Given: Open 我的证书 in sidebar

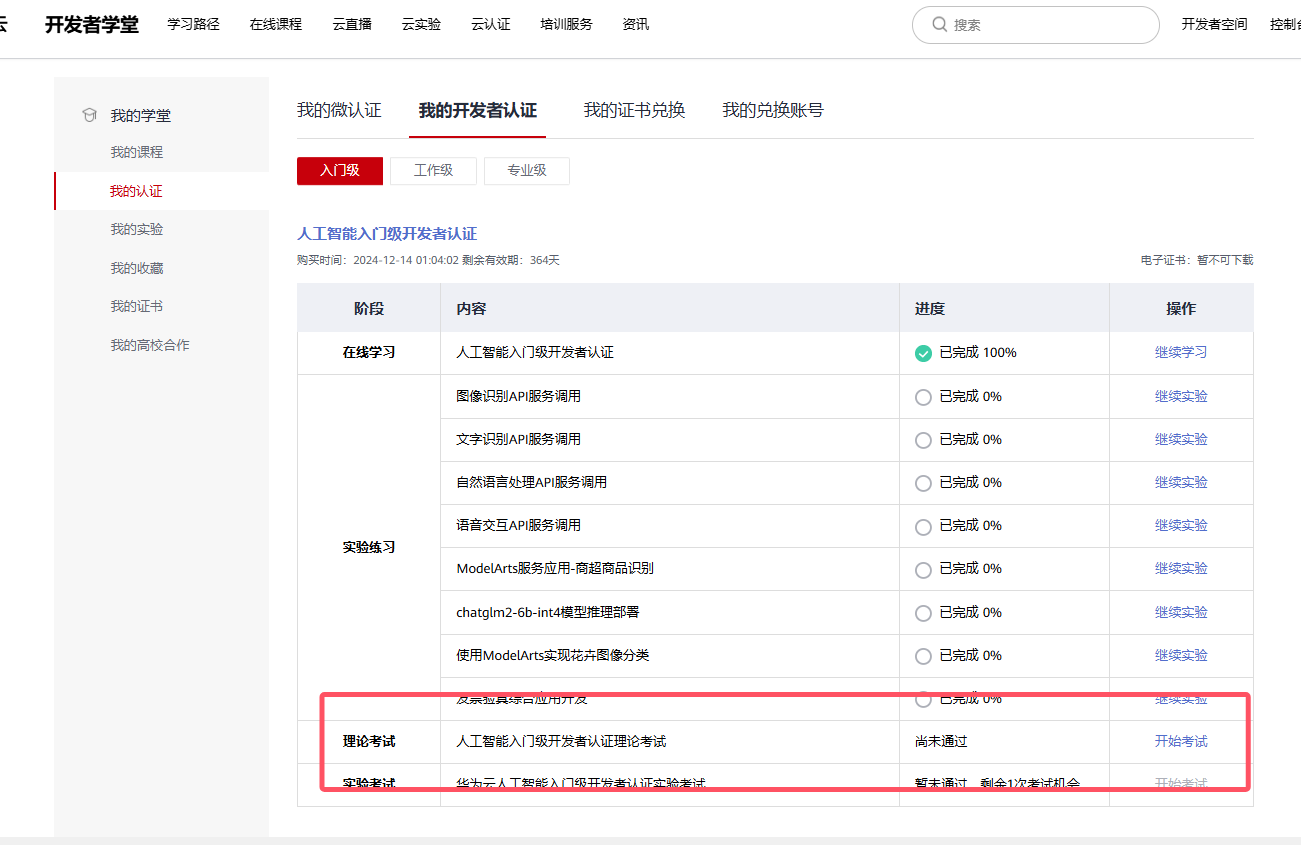Looking at the screenshot, I should [x=136, y=306].
